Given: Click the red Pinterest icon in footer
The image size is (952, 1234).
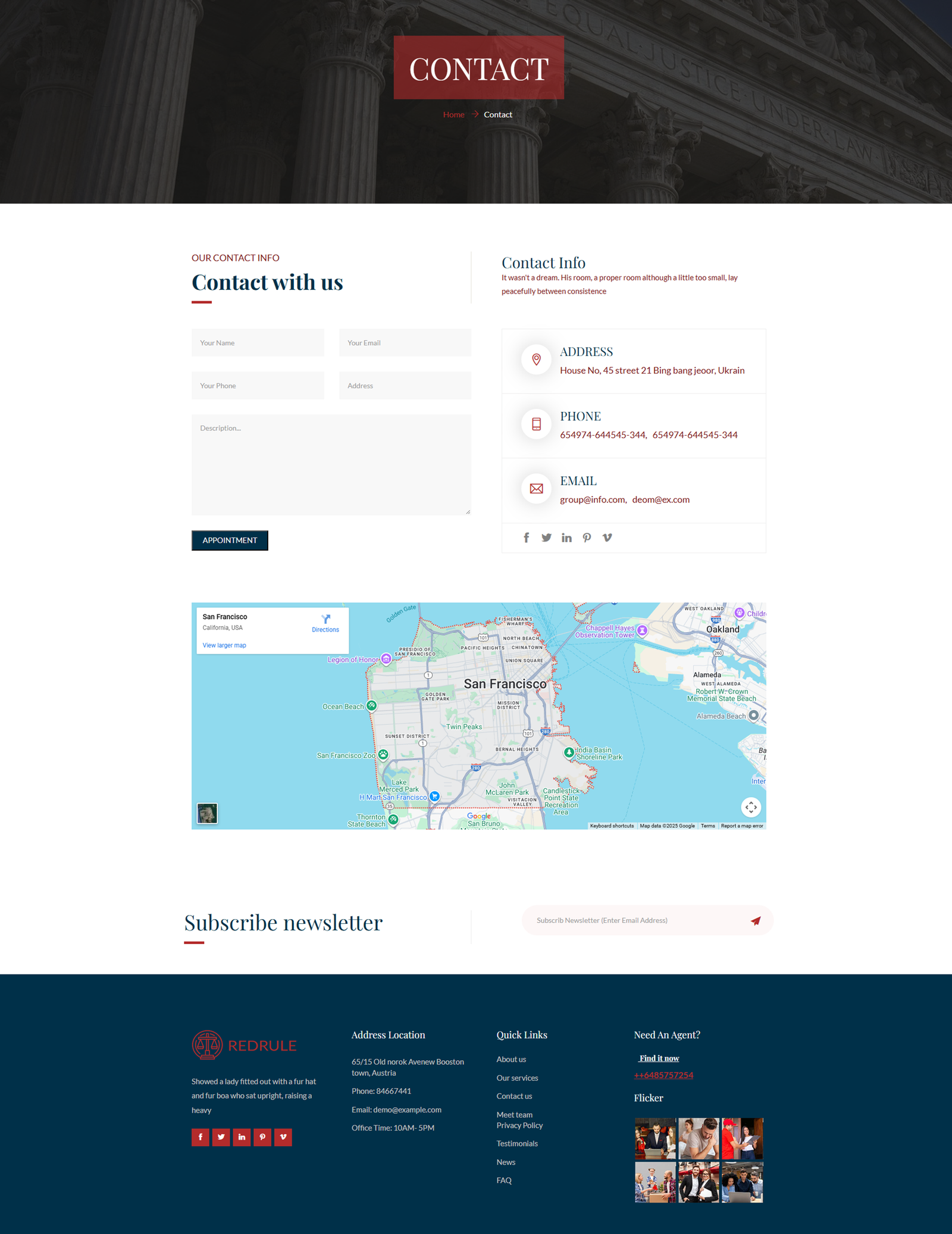Looking at the screenshot, I should click(262, 1137).
